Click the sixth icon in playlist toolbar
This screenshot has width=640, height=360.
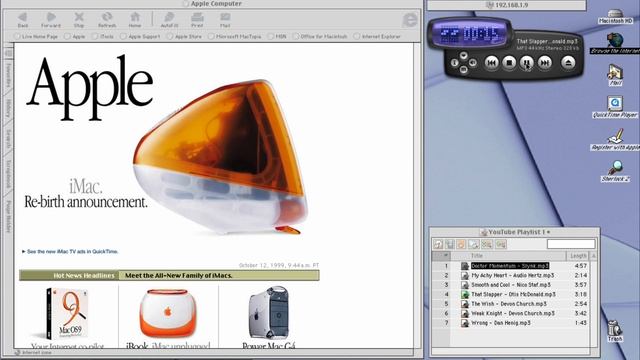(501, 244)
